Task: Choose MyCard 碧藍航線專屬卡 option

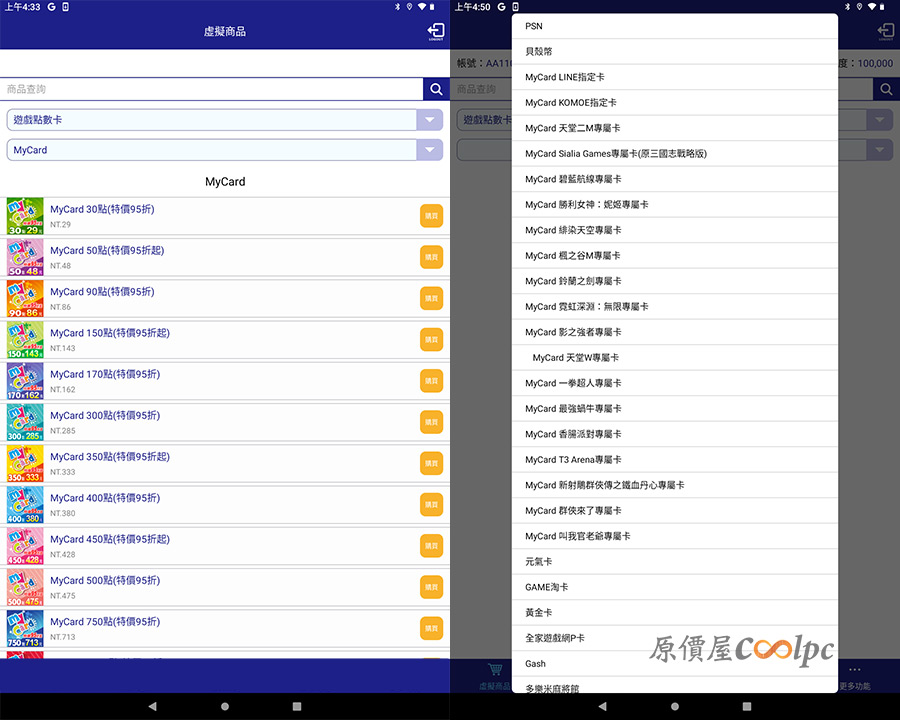Action: [x=674, y=179]
